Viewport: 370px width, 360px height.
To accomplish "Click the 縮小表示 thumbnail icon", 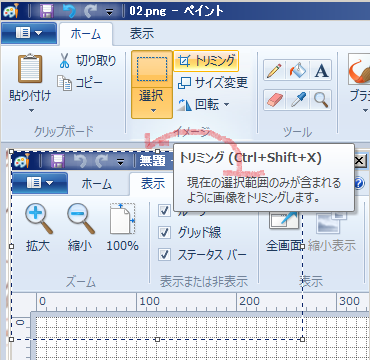I will 331,223.
